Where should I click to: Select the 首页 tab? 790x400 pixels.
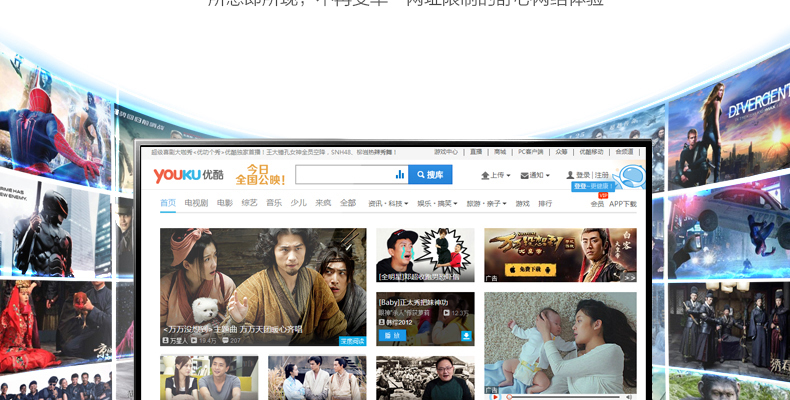click(168, 203)
